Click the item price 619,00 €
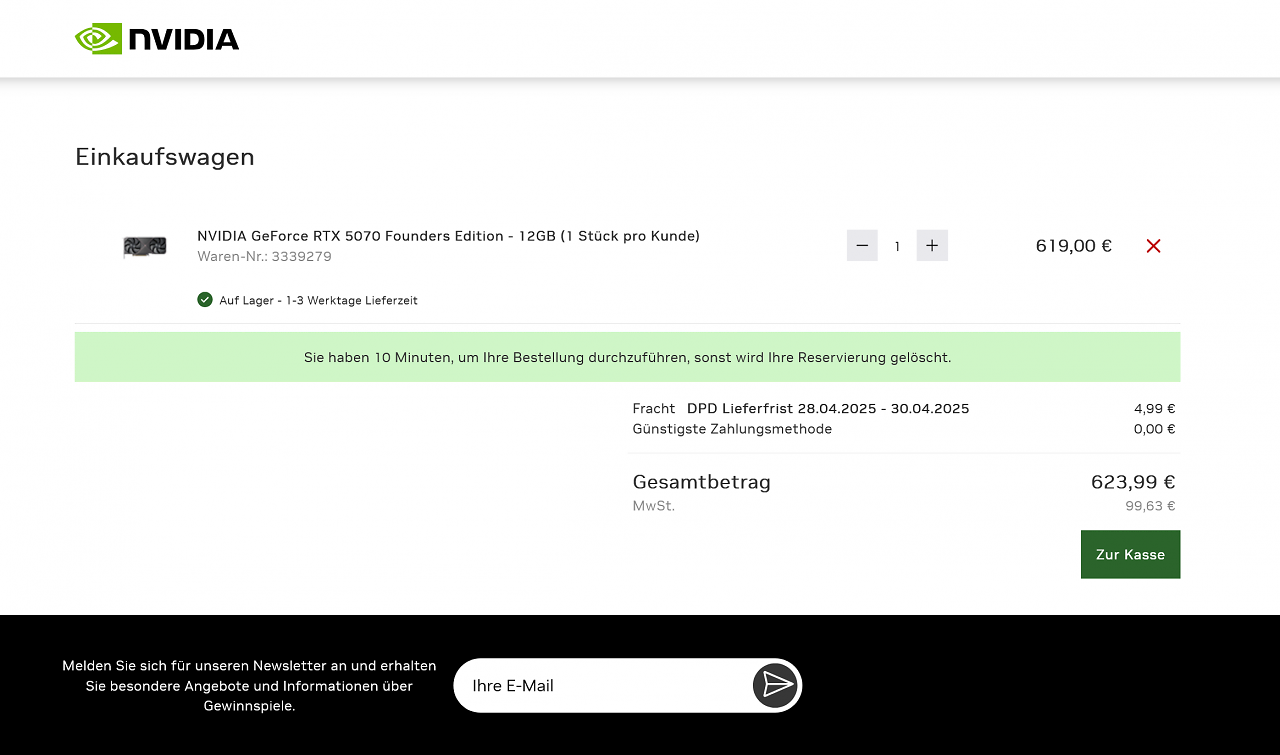Viewport: 1280px width, 755px height. pos(1073,246)
